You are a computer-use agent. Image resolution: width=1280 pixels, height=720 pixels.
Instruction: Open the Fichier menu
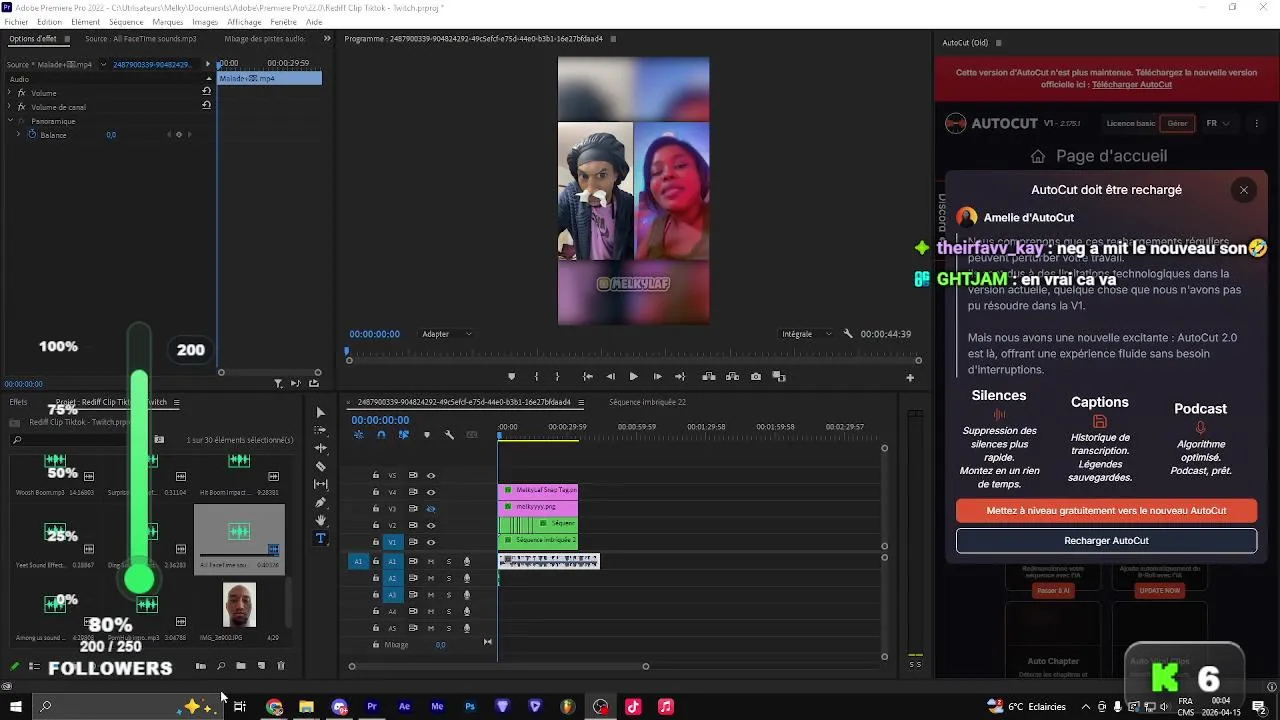pyautogui.click(x=16, y=22)
